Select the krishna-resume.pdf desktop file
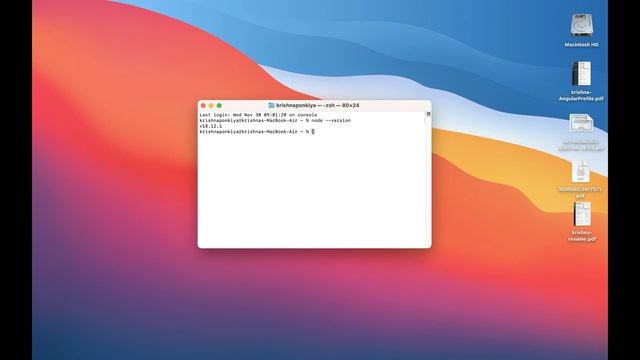640x360 pixels. tap(582, 214)
